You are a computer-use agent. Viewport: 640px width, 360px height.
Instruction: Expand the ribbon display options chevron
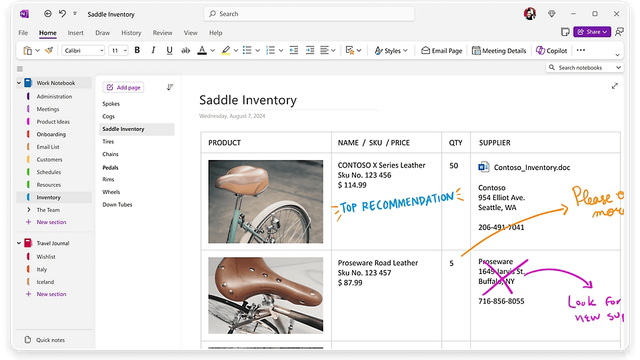coord(618,55)
